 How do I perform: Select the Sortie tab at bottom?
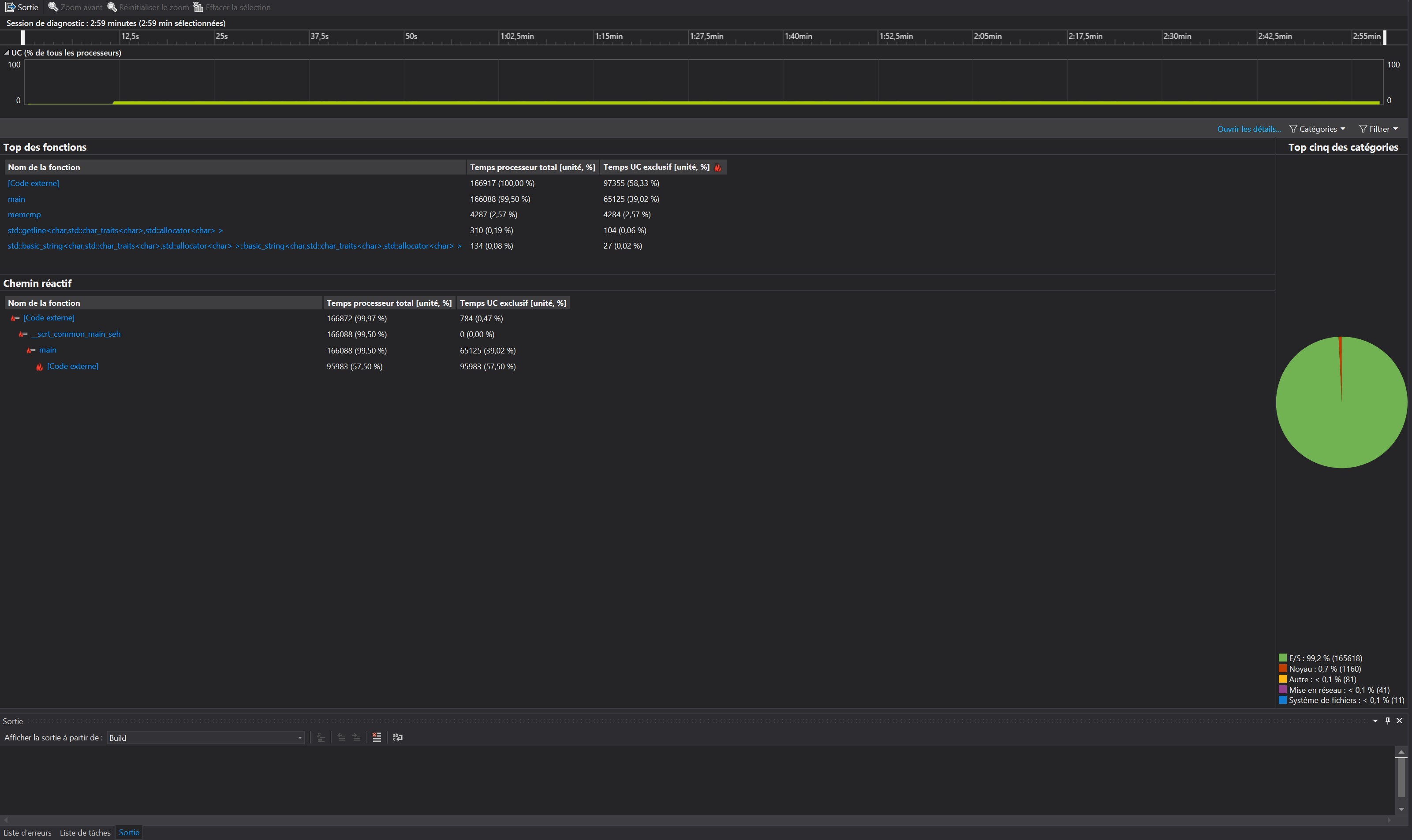[129, 832]
